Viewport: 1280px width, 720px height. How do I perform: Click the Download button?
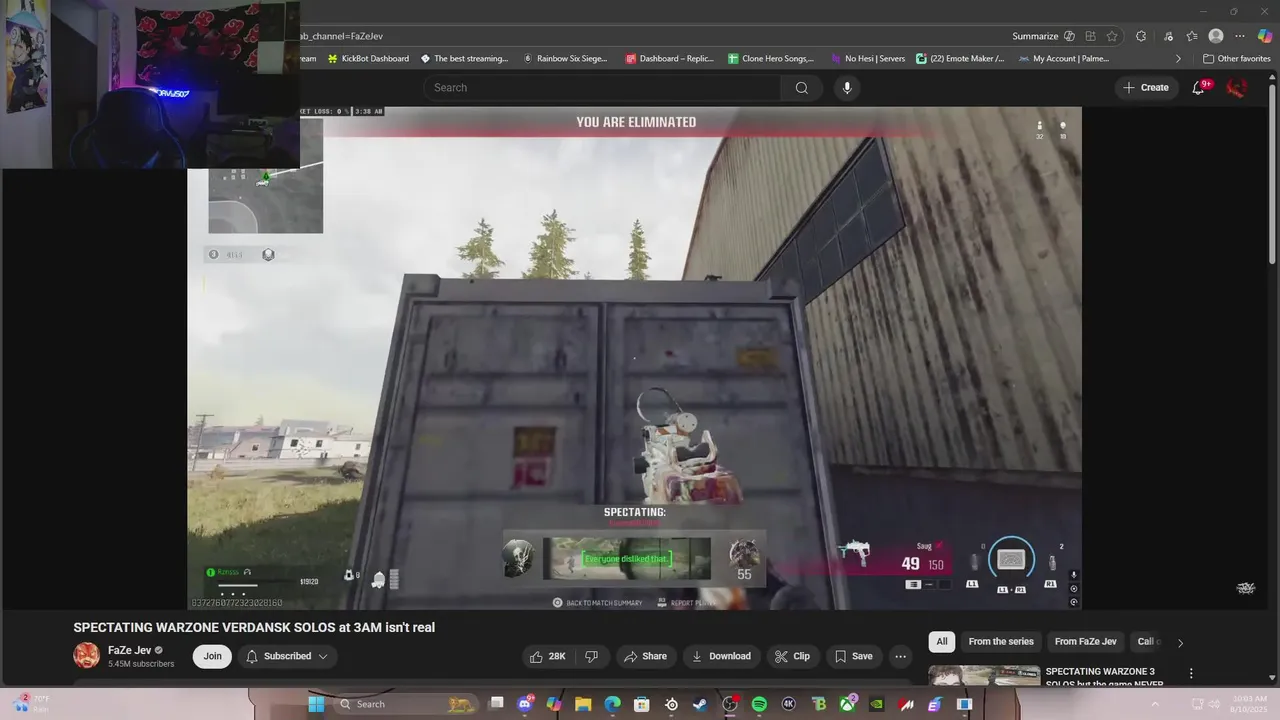click(x=721, y=656)
